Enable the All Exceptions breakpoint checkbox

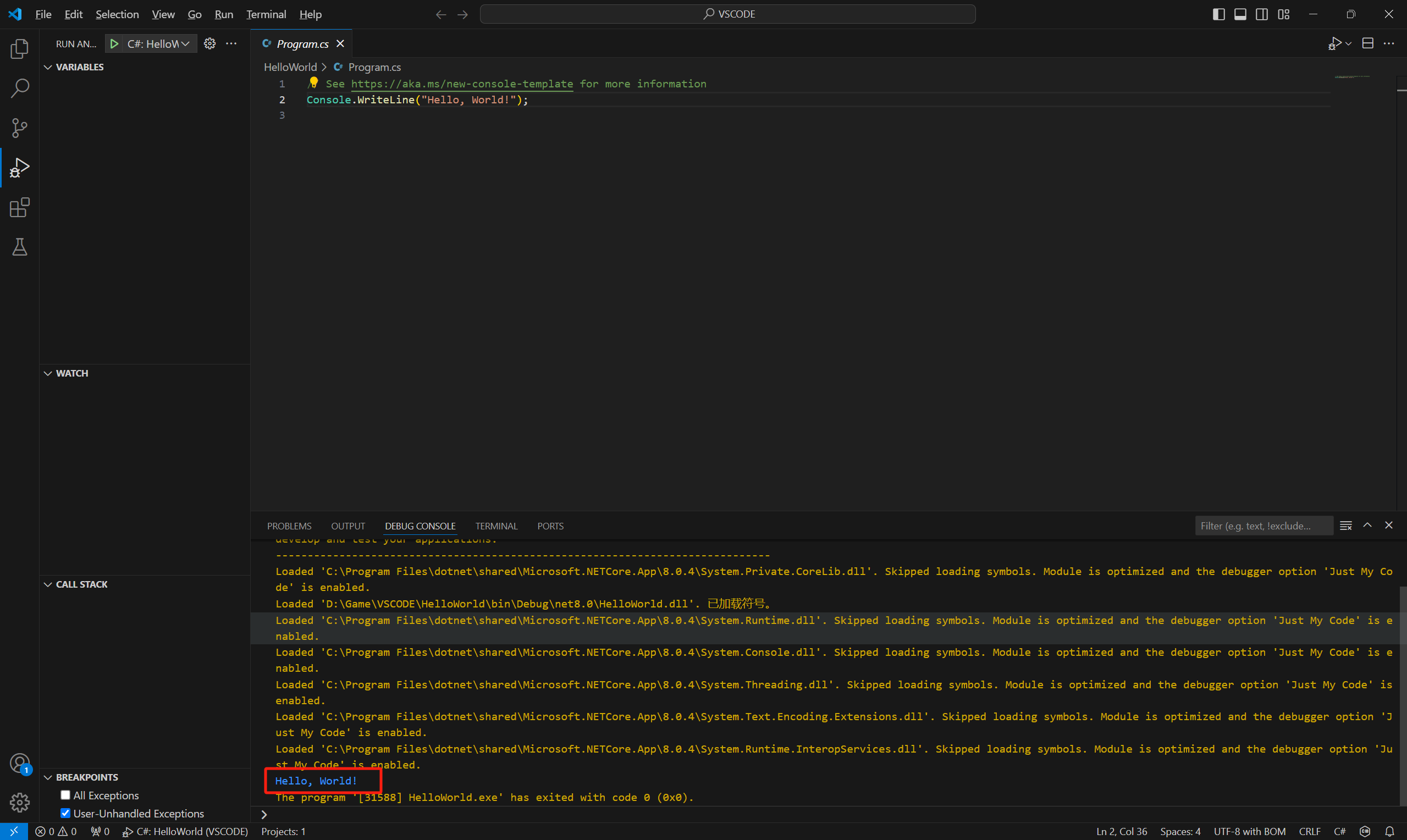65,795
